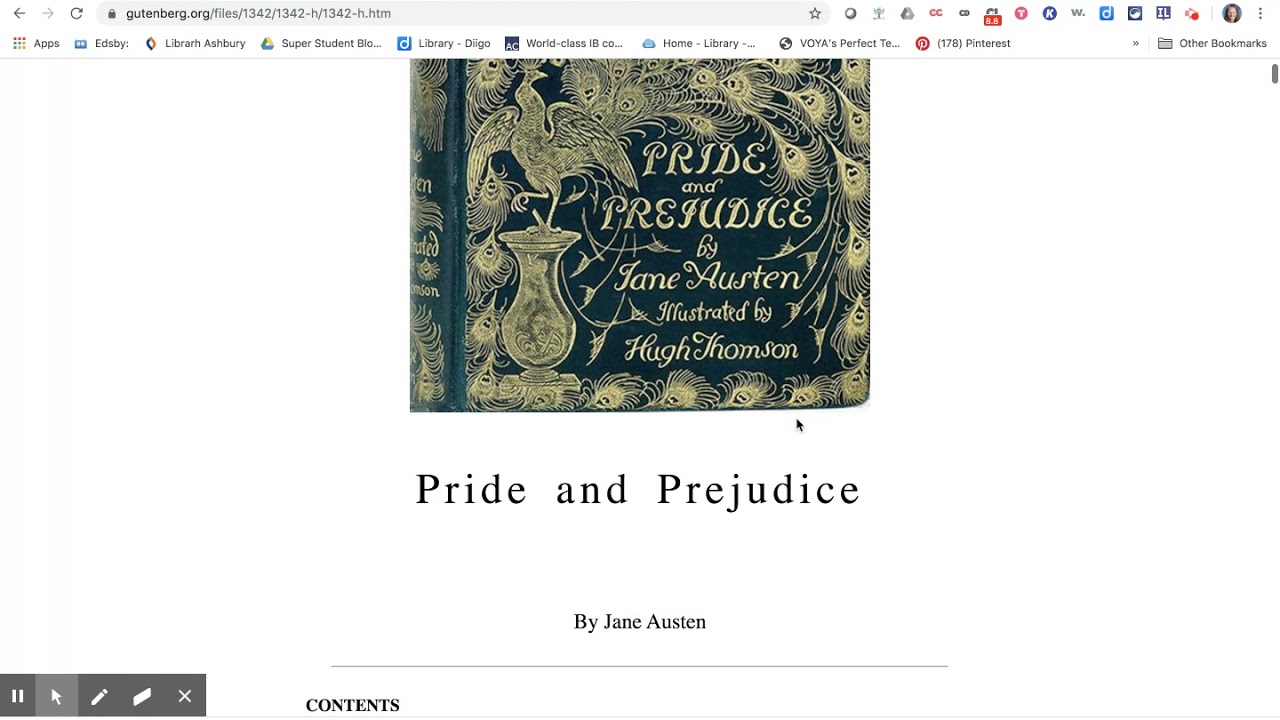Bookmark this page with the star icon
1280x720 pixels.
click(x=815, y=13)
